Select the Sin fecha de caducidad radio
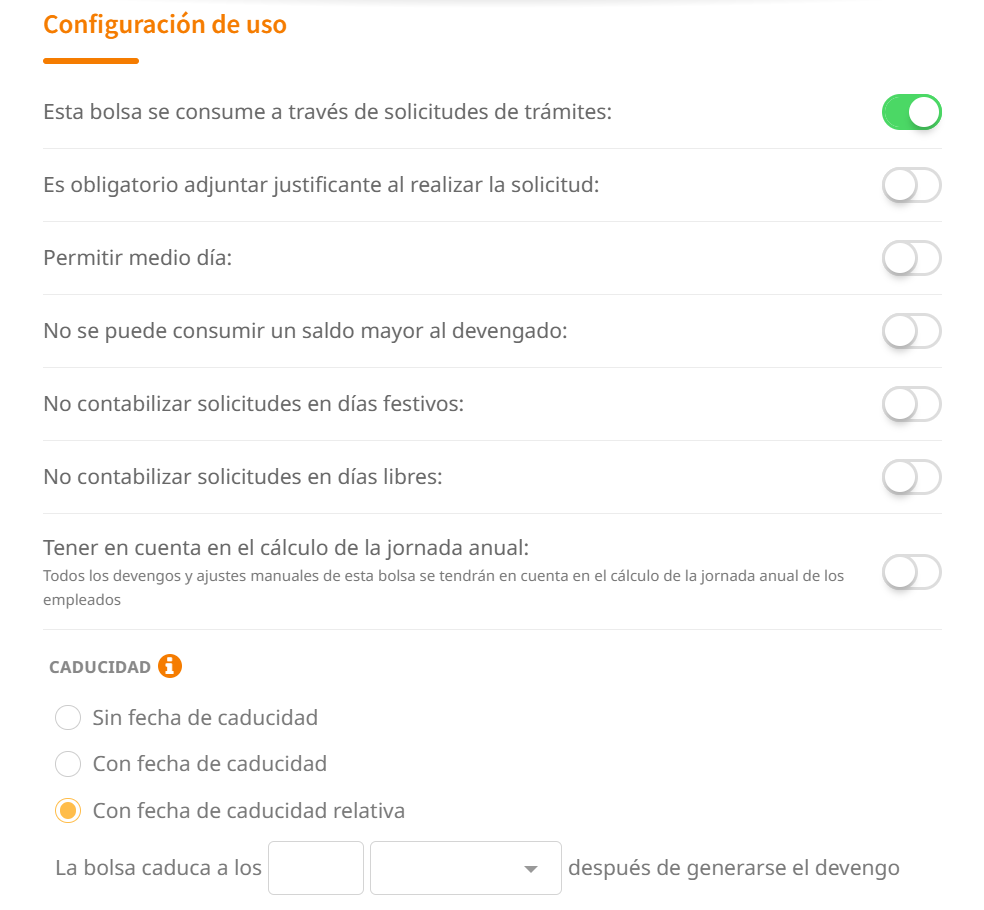The height and width of the screenshot is (910, 984). 68,718
